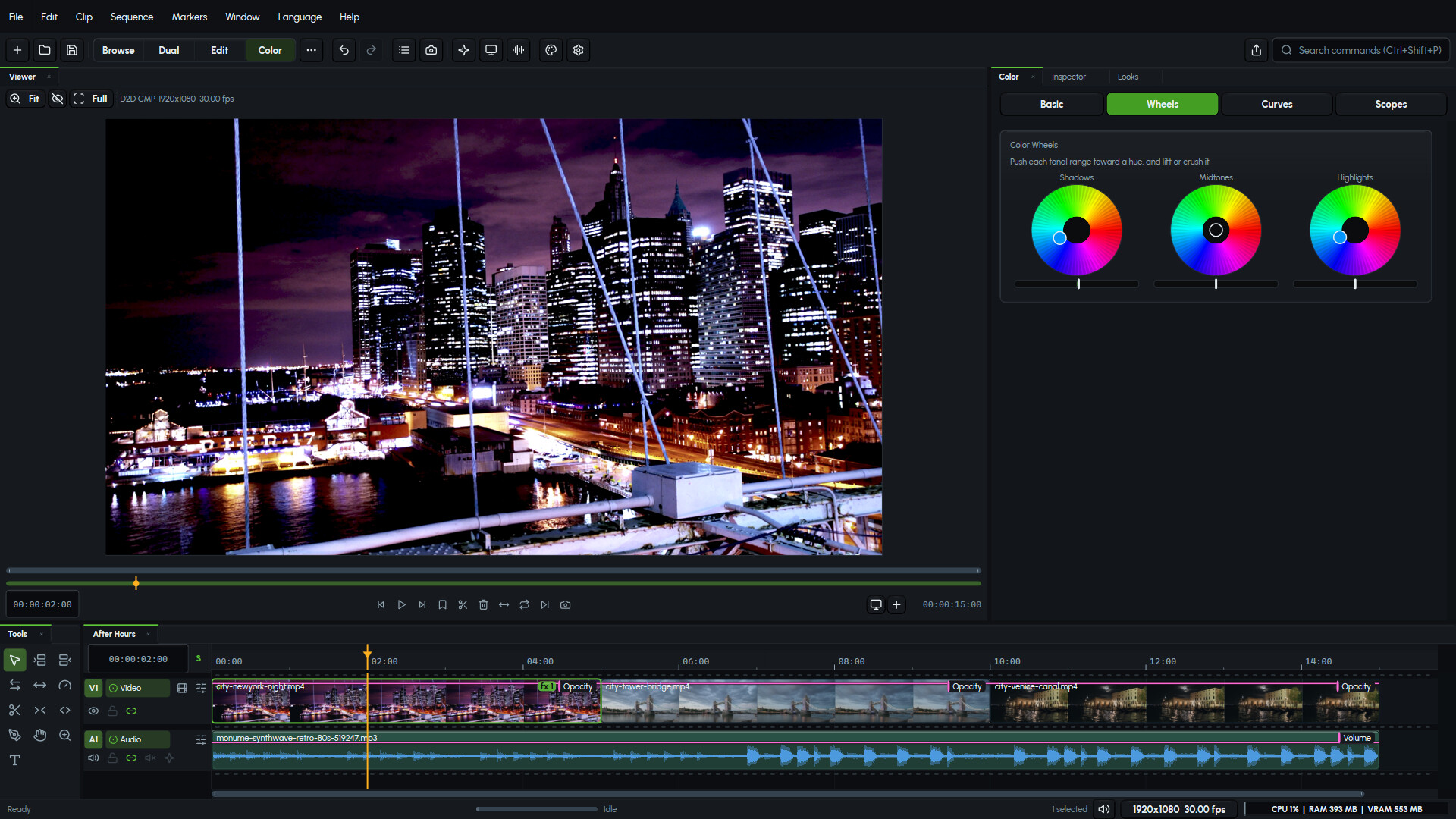This screenshot has height=819, width=1456.
Task: Pick the hand pan tool
Action: pyautogui.click(x=40, y=736)
